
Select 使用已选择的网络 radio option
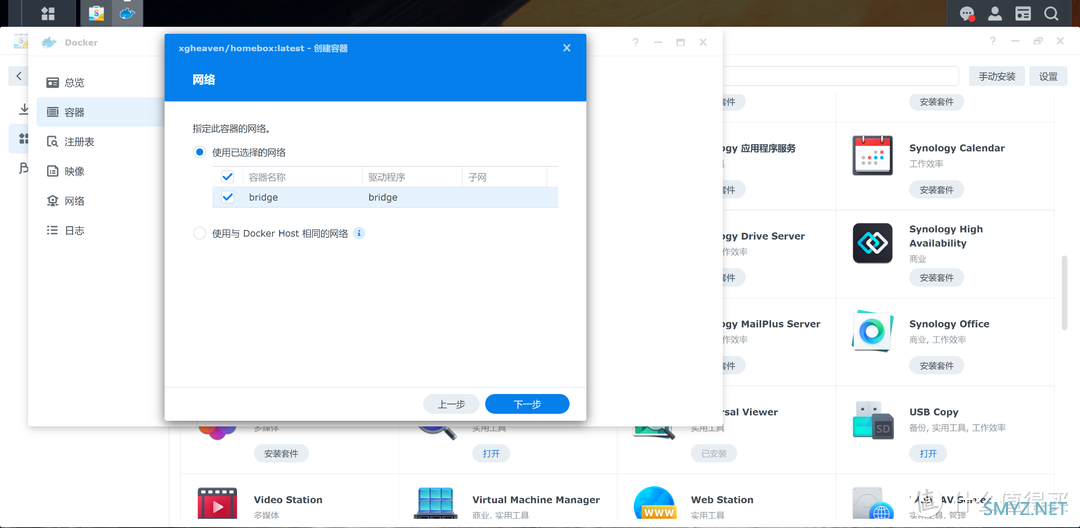[x=200, y=152]
